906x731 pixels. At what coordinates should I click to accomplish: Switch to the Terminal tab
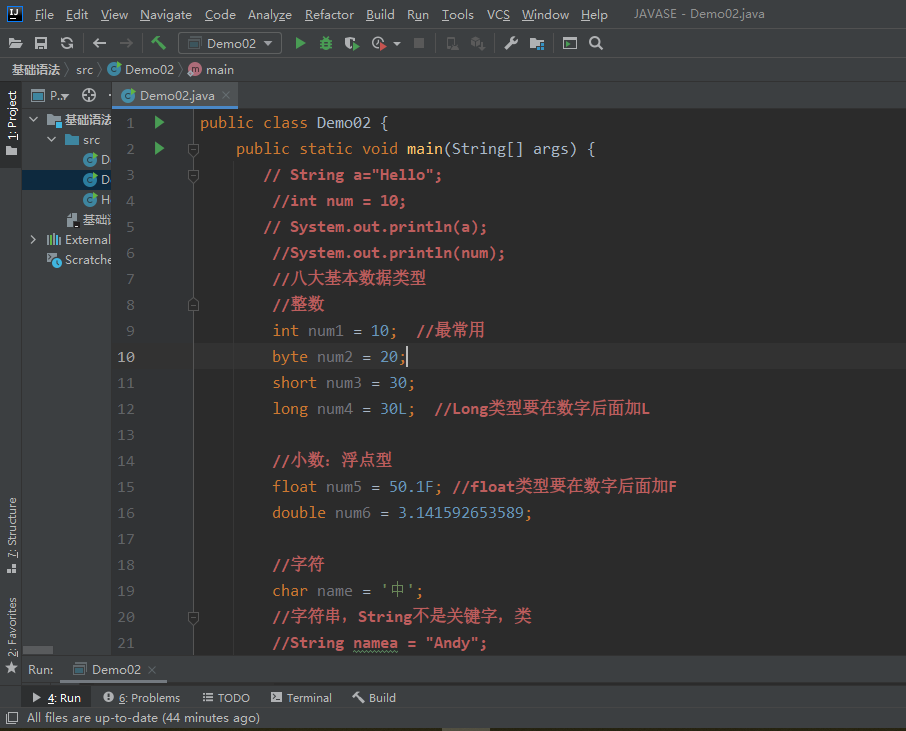pos(301,698)
